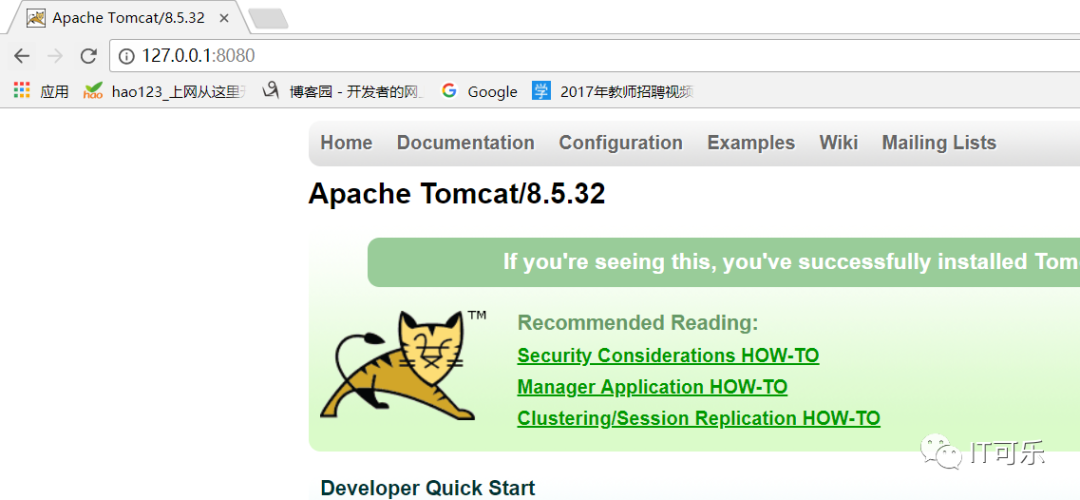This screenshot has height=500, width=1080.
Task: Click the Recommended Reading: label
Action: click(x=638, y=323)
